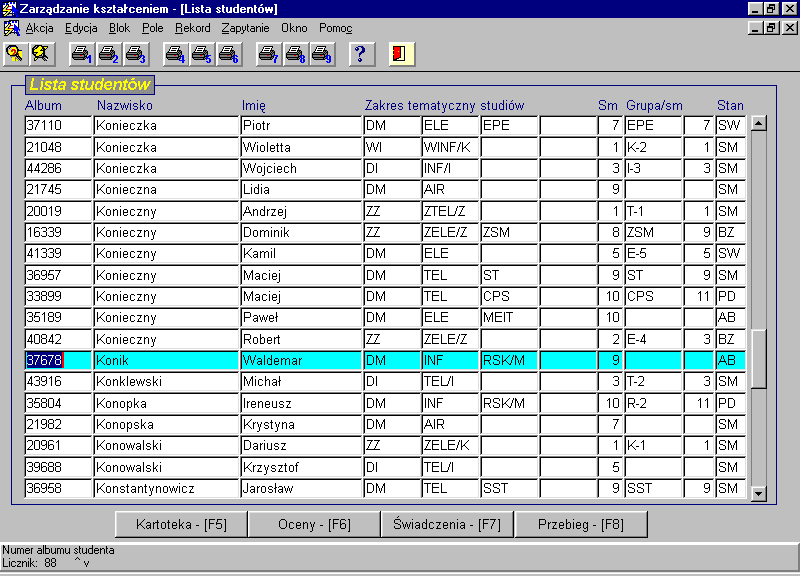800x576 pixels.
Task: Select album number 40842
Action: (58, 339)
